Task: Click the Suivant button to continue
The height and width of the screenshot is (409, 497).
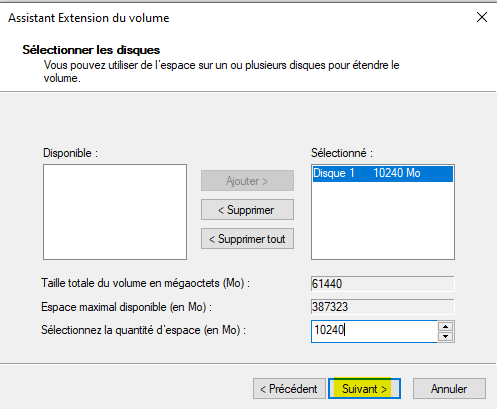Action: coord(364,388)
